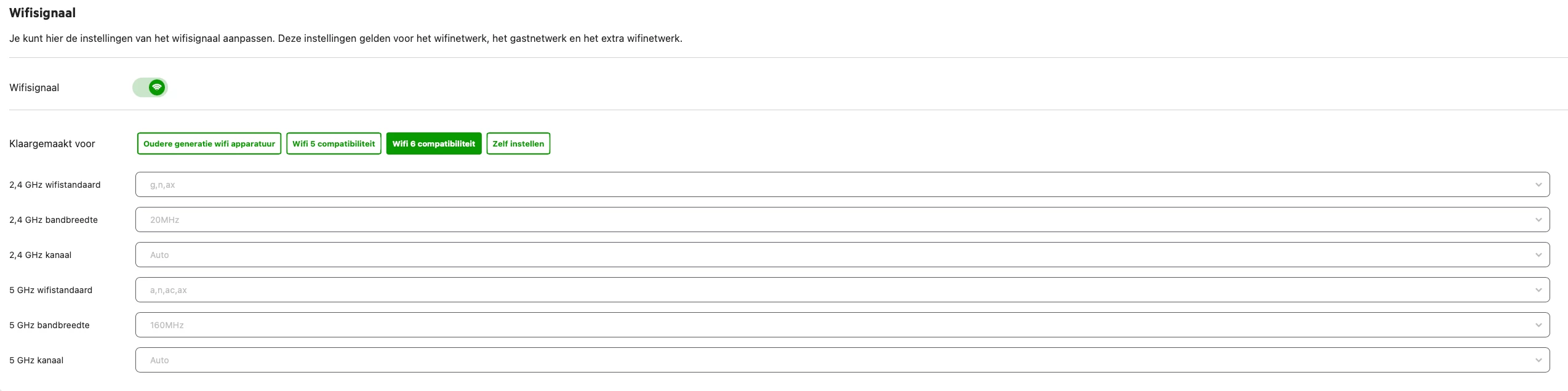Click the chevron arrow for 2,4 GHz wifistandaard
Viewport: 1568px width, 391px height.
[x=1538, y=185]
